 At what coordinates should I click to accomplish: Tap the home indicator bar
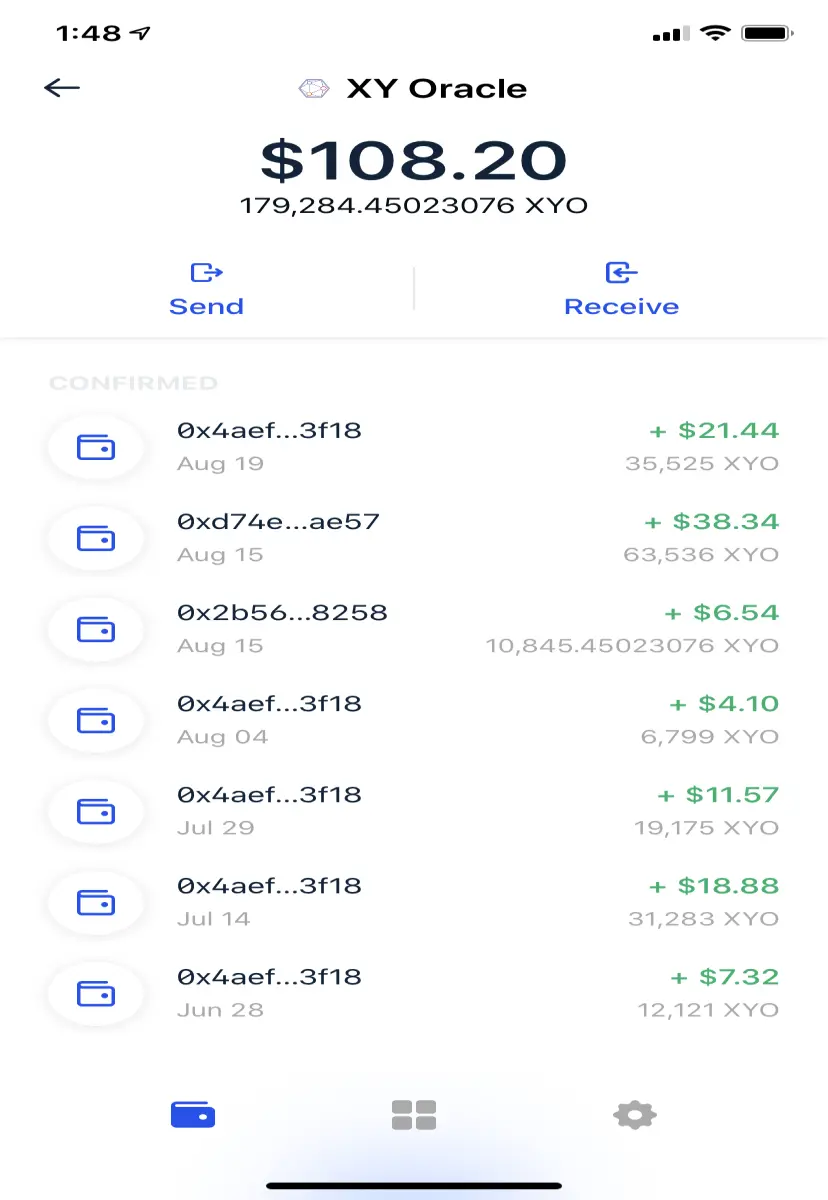point(414,1186)
